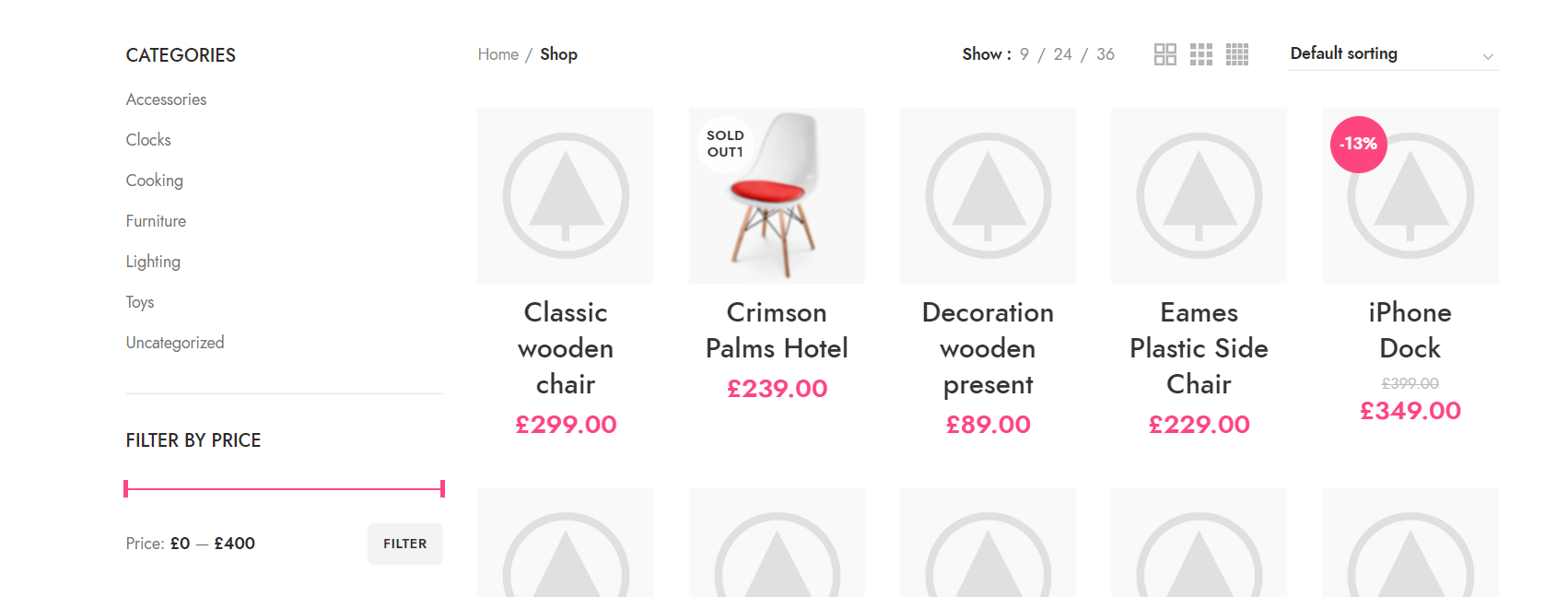
Task: Show 9 products per page
Action: 1024,54
